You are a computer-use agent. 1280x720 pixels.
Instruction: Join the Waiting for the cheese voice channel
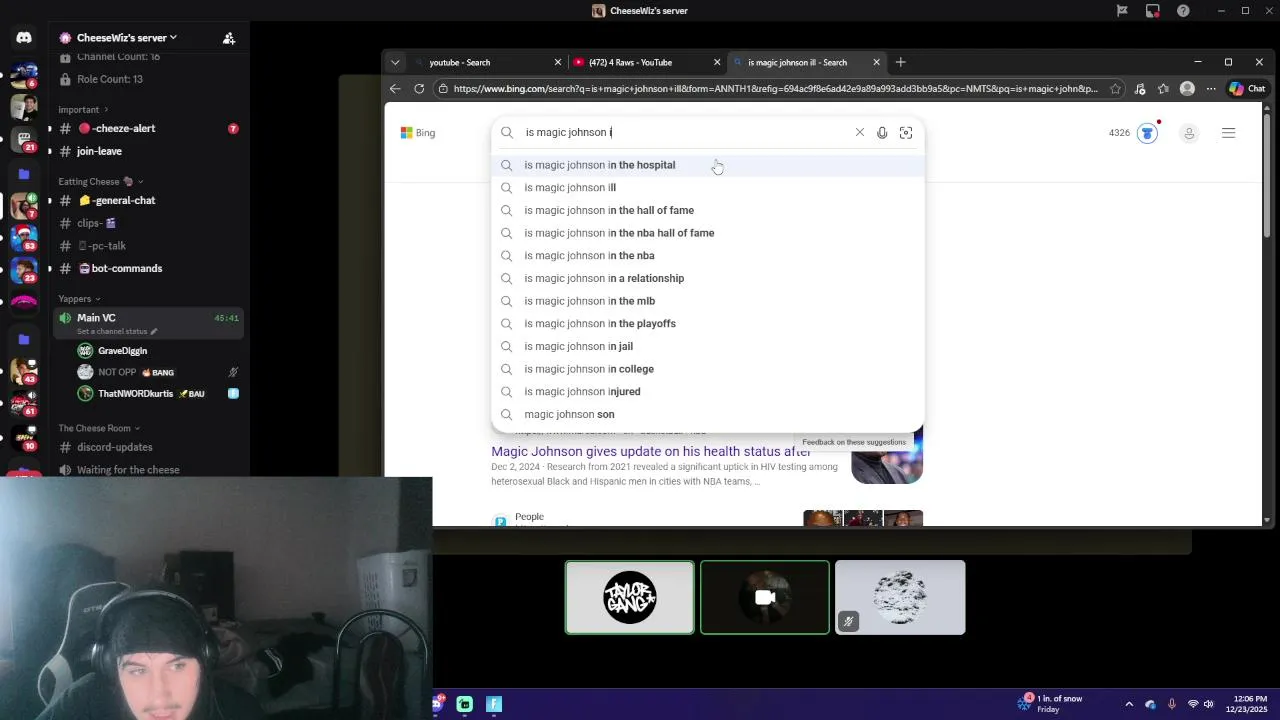tap(147, 470)
